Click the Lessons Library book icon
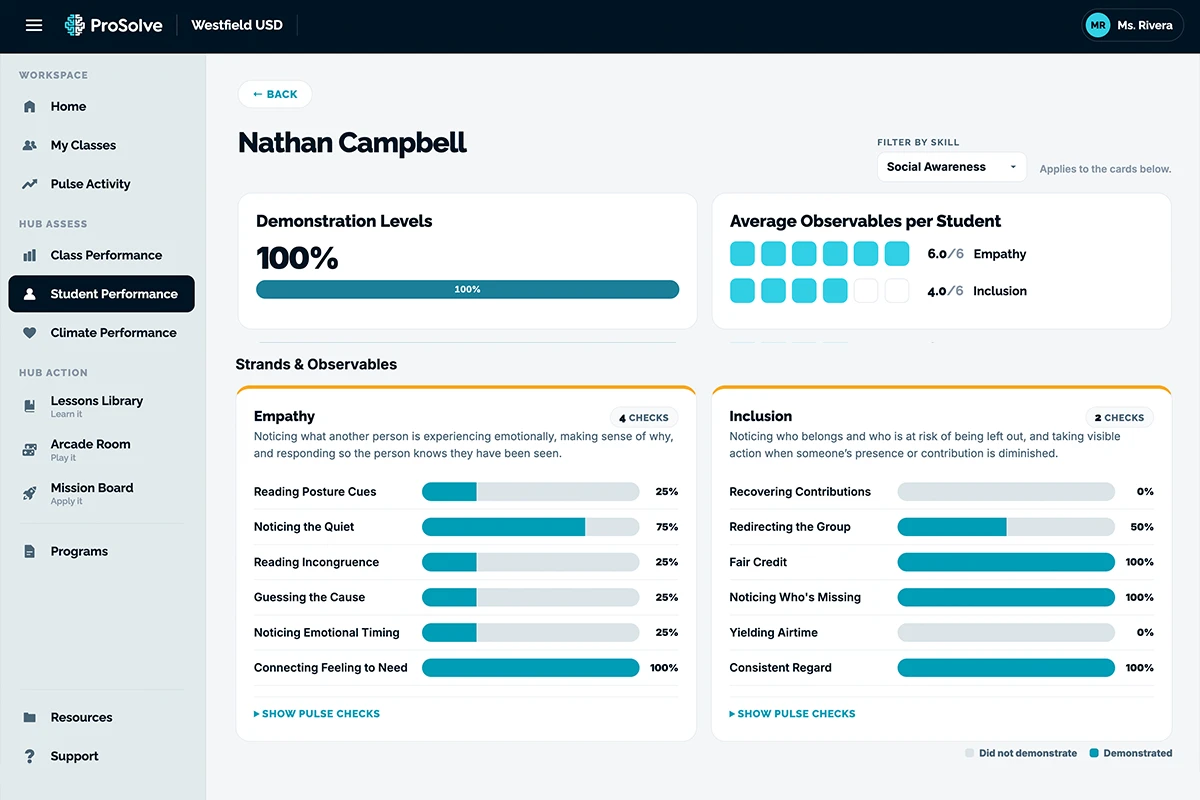 30,406
